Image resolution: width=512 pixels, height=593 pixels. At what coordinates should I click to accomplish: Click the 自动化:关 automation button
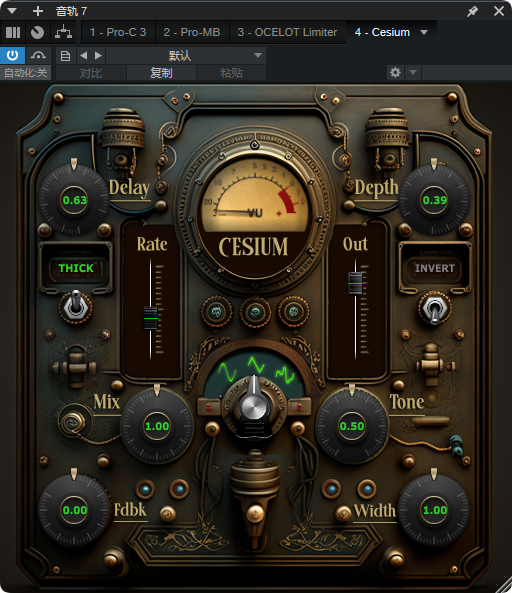coord(25,73)
